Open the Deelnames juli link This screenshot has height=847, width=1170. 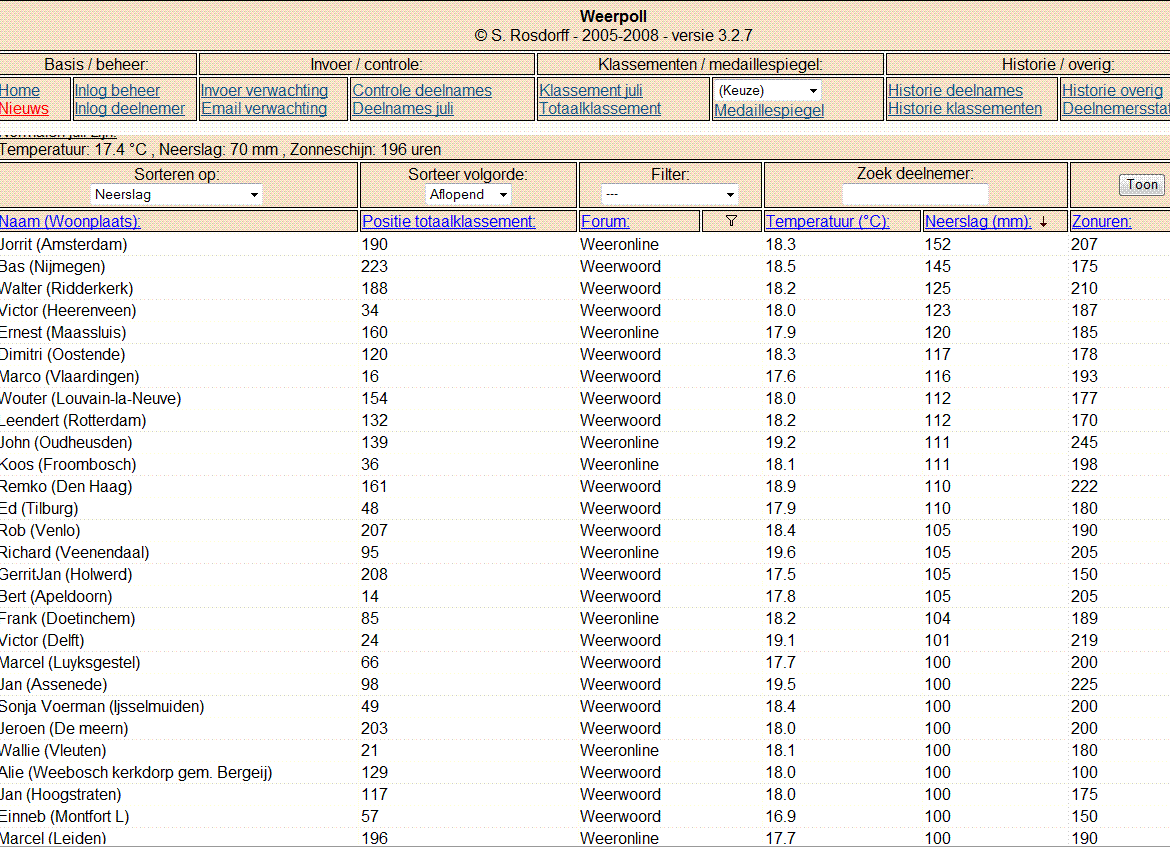tap(403, 108)
